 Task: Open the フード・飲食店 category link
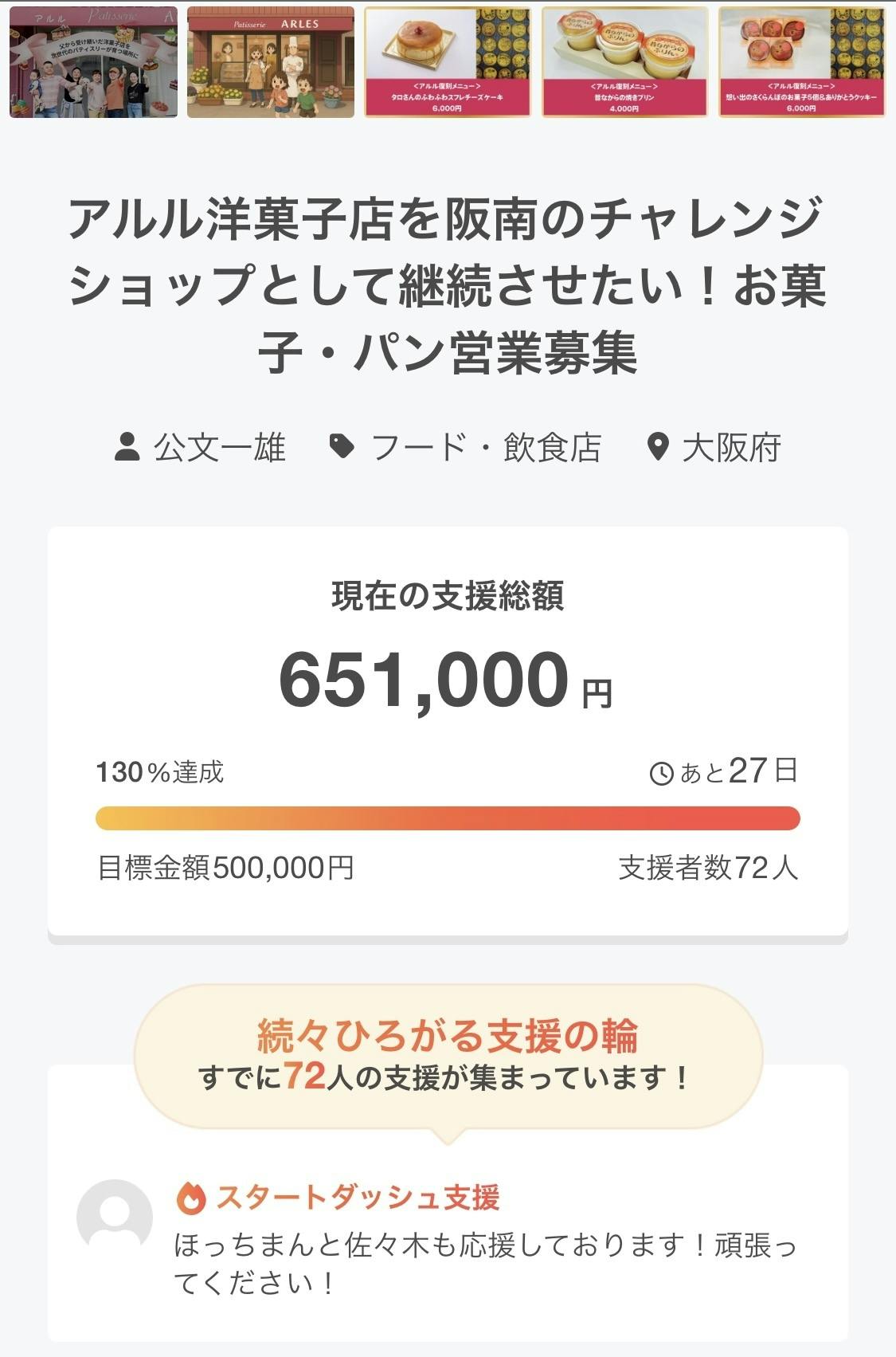486,448
